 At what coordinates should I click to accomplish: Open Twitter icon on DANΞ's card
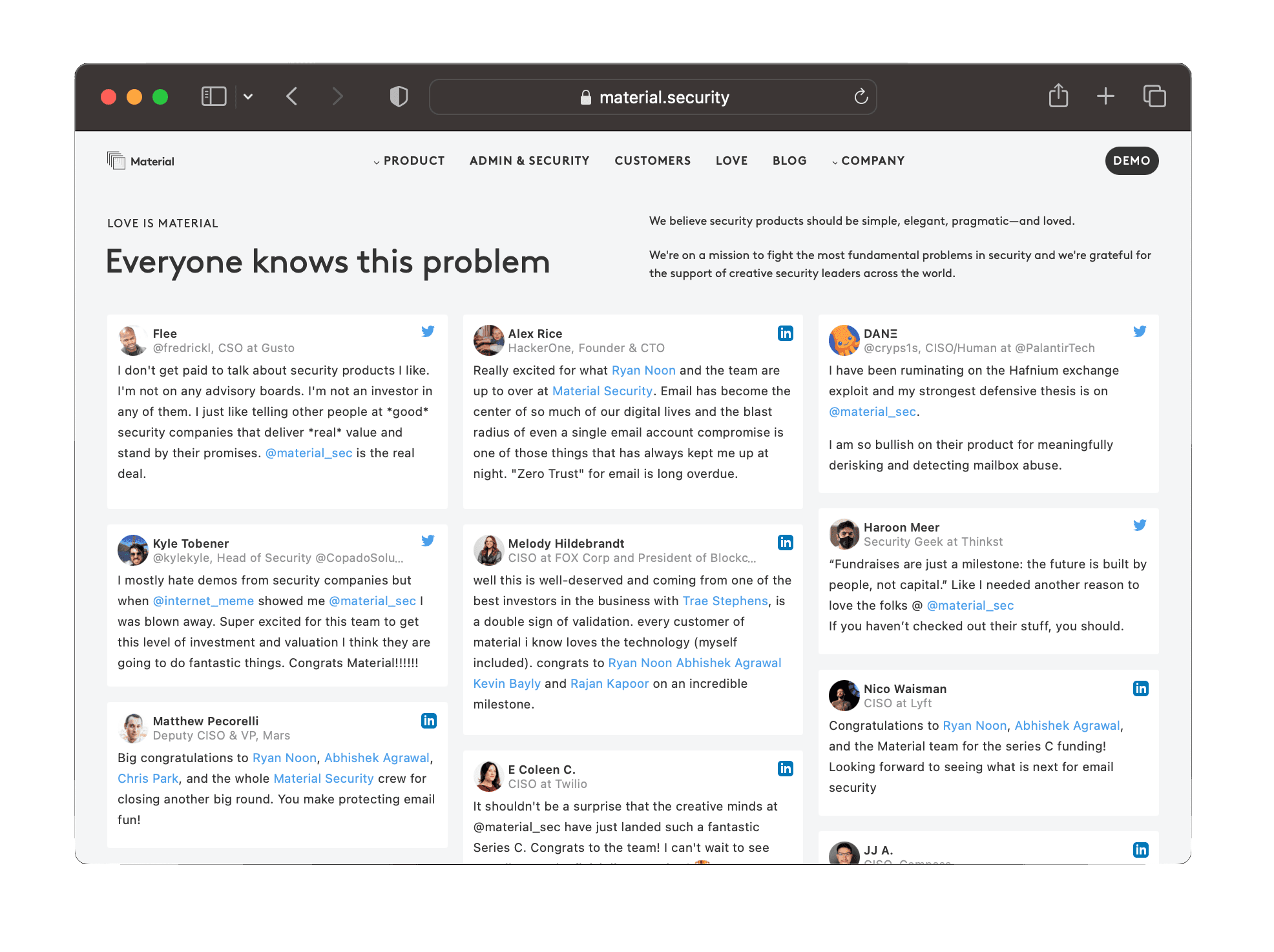[x=1140, y=331]
